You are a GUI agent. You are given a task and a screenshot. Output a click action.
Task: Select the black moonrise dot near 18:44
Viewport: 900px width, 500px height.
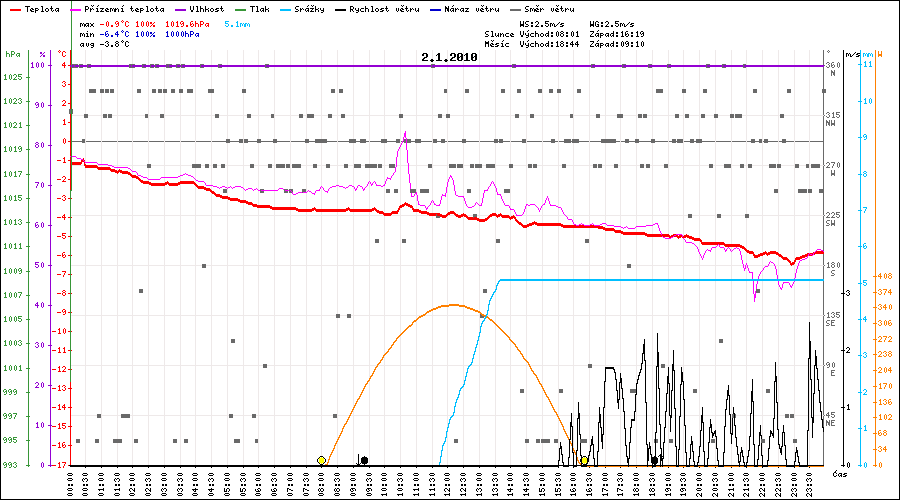pyautogui.click(x=655, y=460)
